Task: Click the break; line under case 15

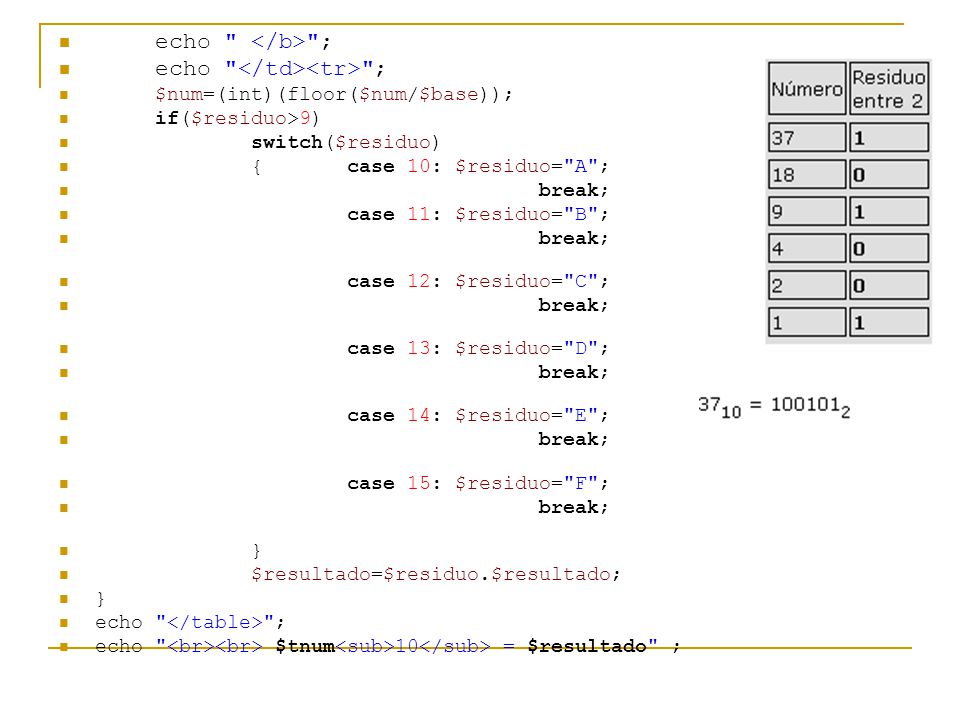Action: coord(573,507)
